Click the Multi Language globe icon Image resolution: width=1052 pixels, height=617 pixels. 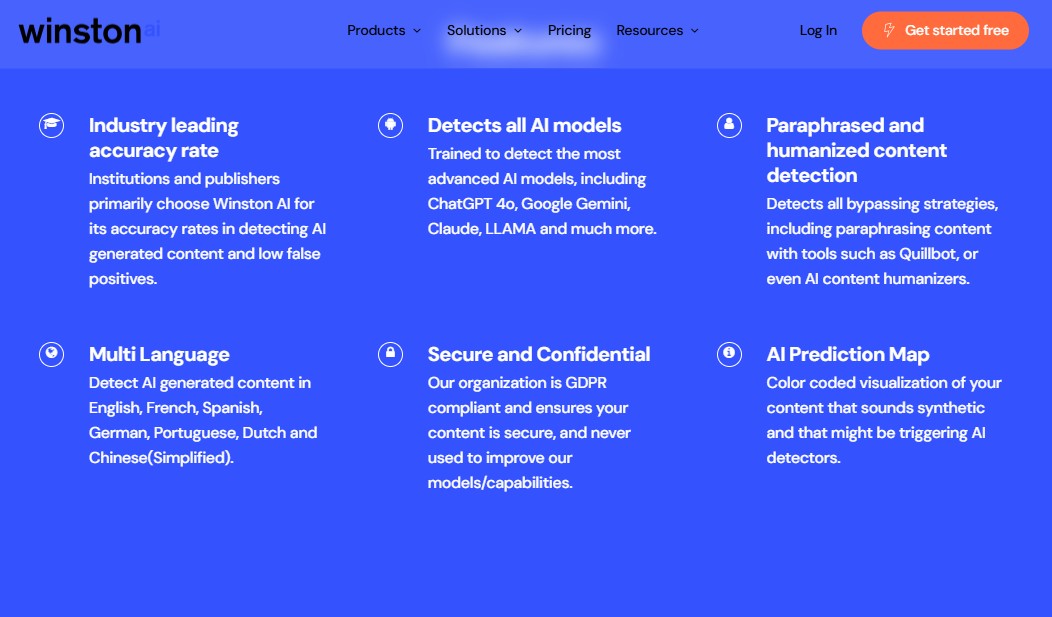[x=51, y=354]
